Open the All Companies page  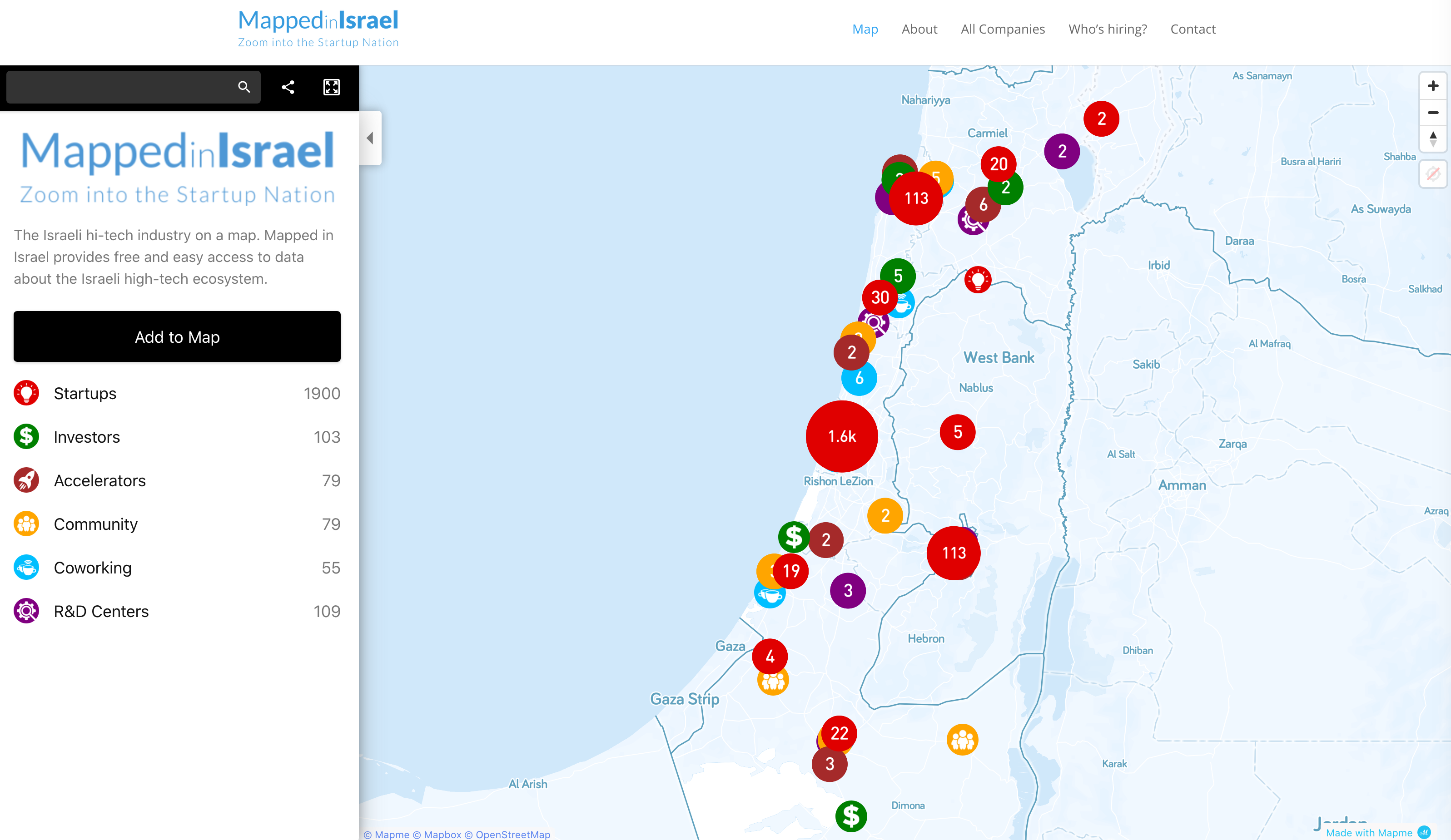[x=1003, y=29]
